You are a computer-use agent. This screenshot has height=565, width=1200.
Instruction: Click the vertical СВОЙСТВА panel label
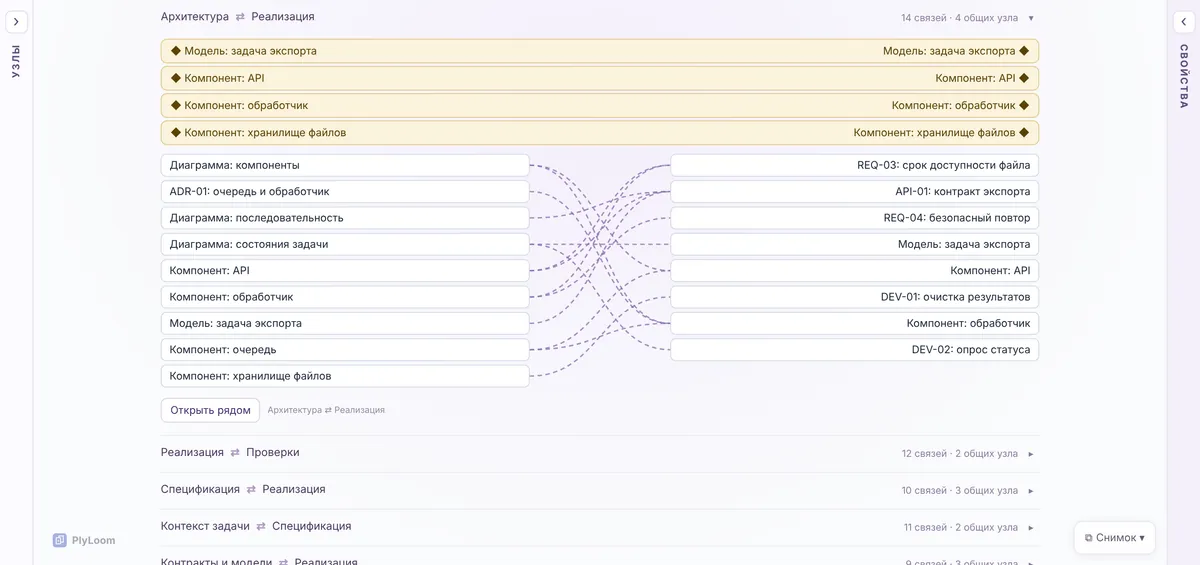click(x=1183, y=76)
